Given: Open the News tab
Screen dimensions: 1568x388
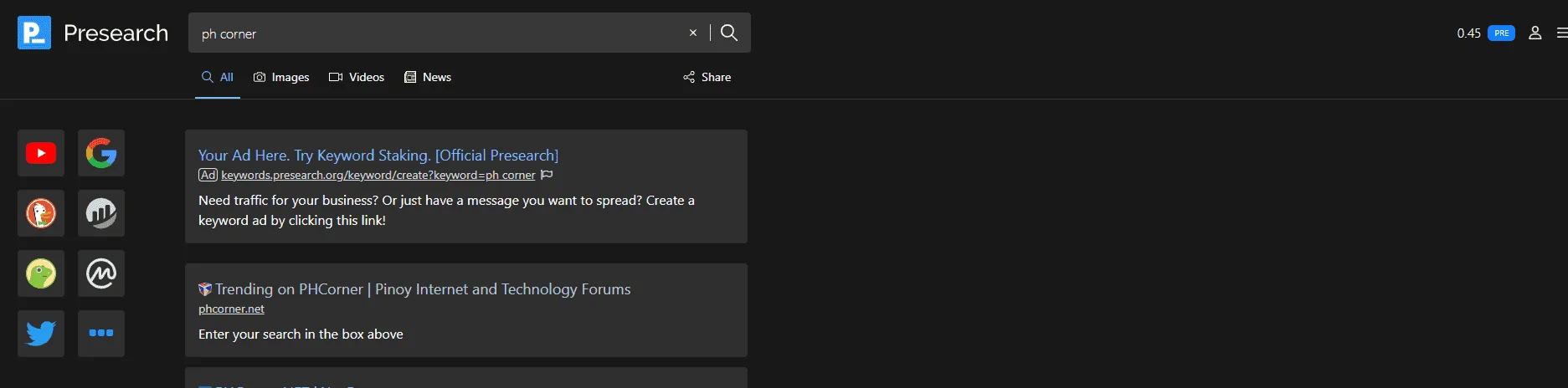Looking at the screenshot, I should point(428,77).
